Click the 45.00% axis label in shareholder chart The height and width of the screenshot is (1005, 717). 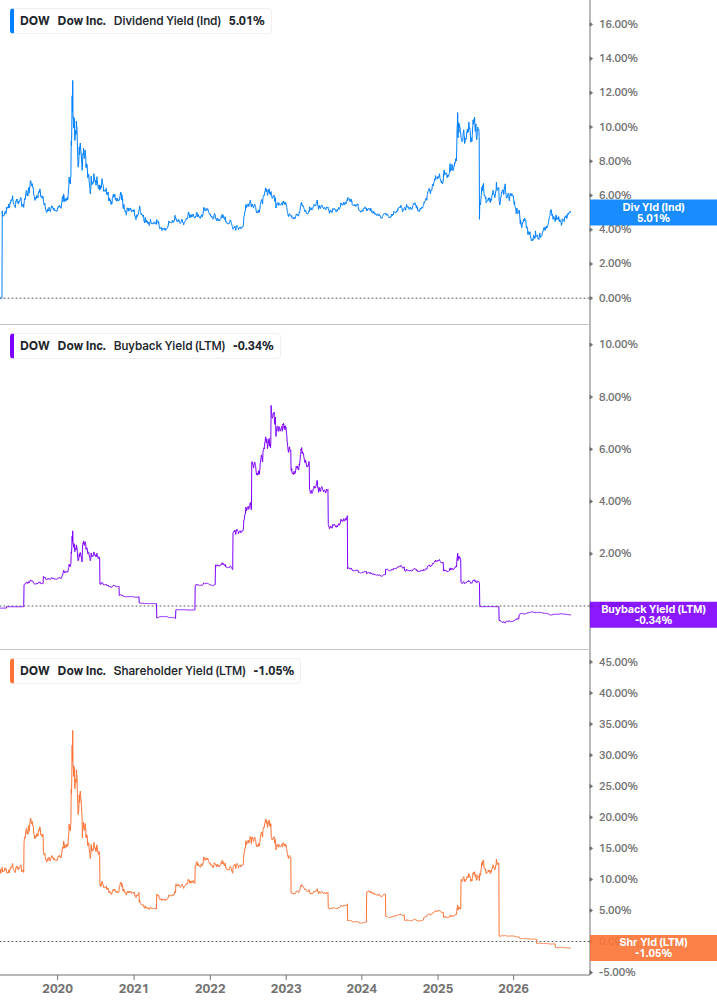(618, 662)
